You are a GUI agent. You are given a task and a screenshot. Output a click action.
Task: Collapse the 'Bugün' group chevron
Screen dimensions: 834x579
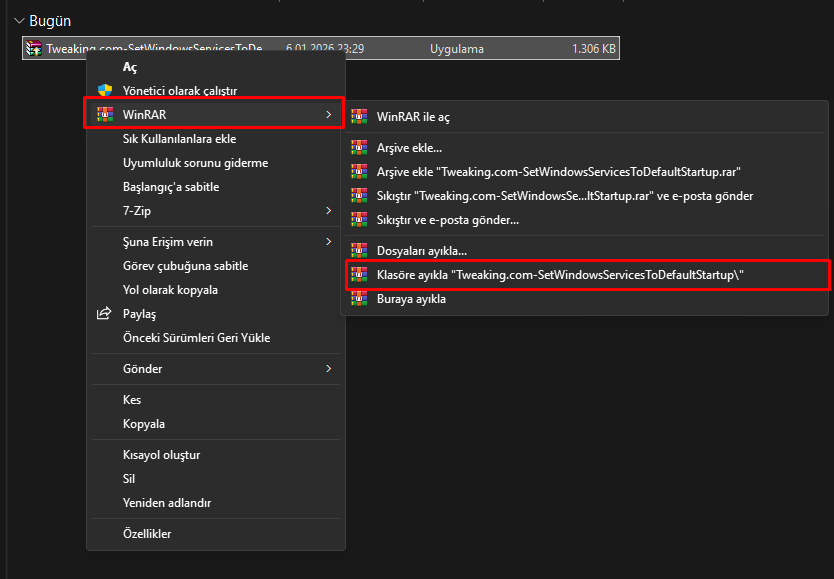pos(19,21)
